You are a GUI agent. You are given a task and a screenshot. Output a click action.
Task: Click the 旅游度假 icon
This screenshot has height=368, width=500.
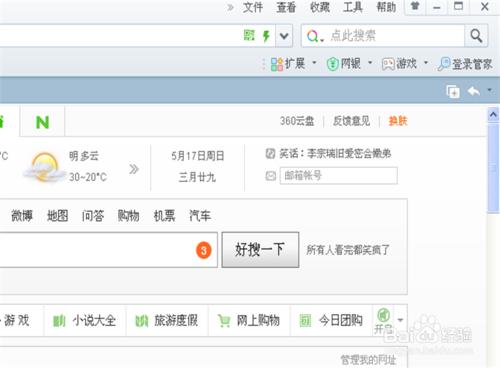coord(141,321)
